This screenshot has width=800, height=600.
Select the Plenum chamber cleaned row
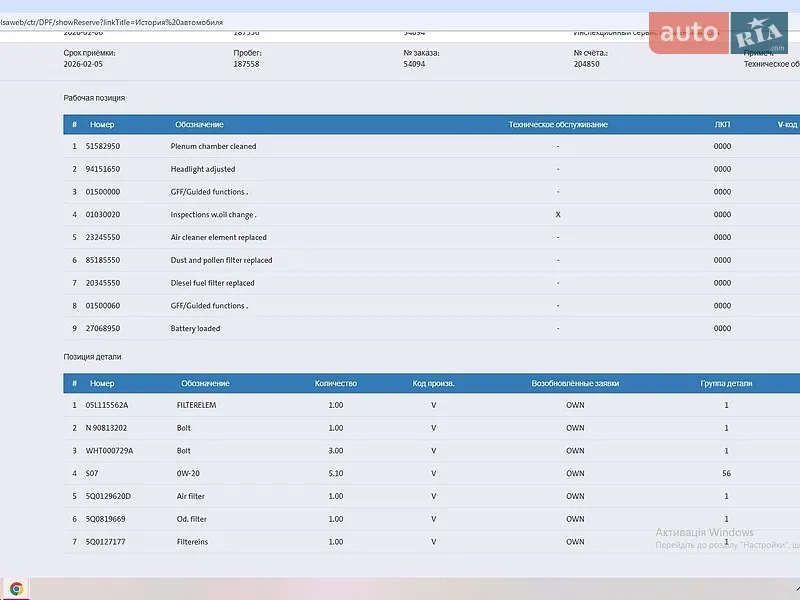click(x=432, y=146)
